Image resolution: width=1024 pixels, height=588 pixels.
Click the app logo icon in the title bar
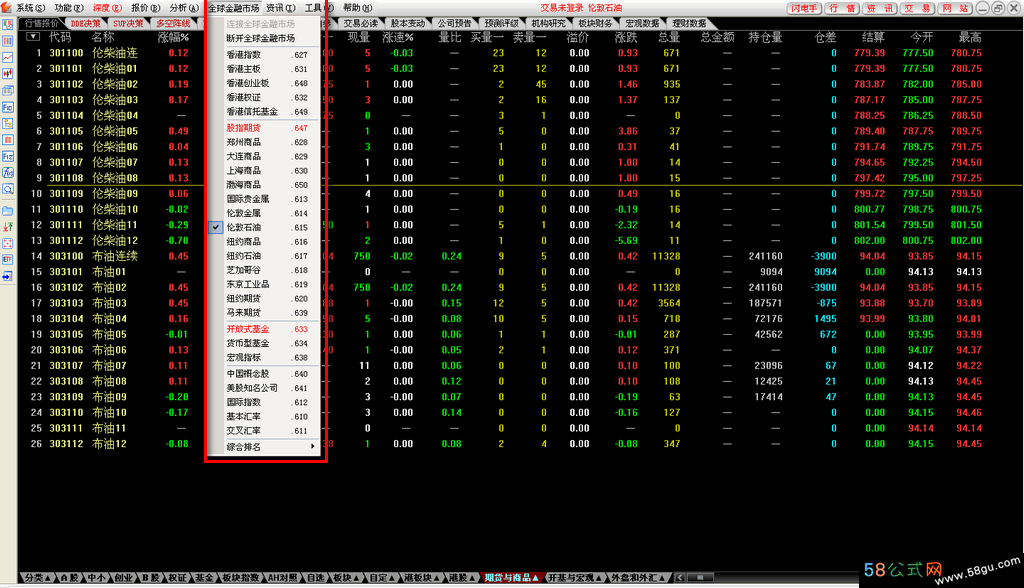pyautogui.click(x=7, y=7)
